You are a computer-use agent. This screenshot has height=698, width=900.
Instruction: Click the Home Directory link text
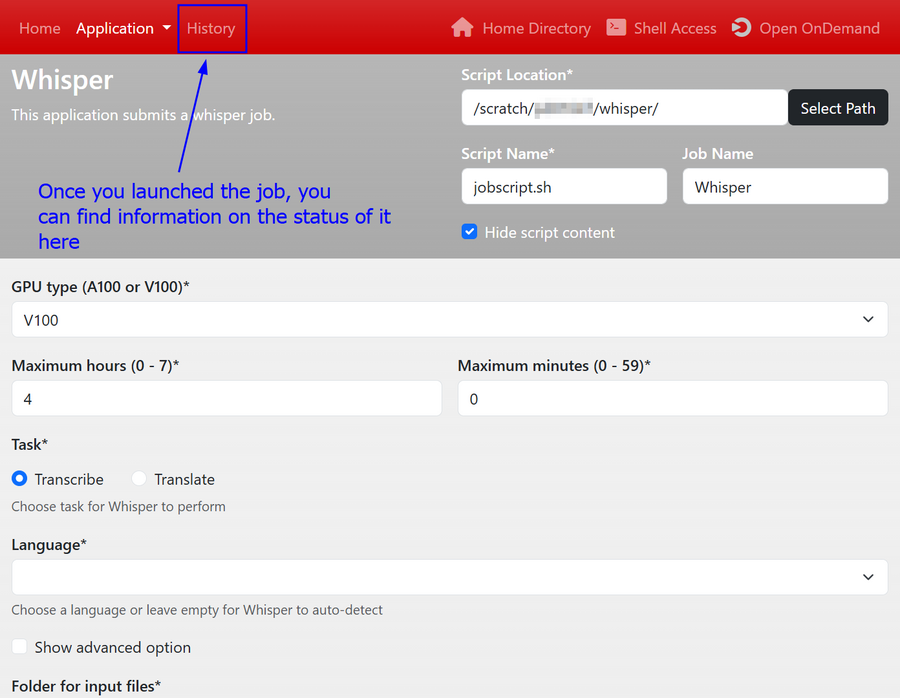pyautogui.click(x=536, y=28)
